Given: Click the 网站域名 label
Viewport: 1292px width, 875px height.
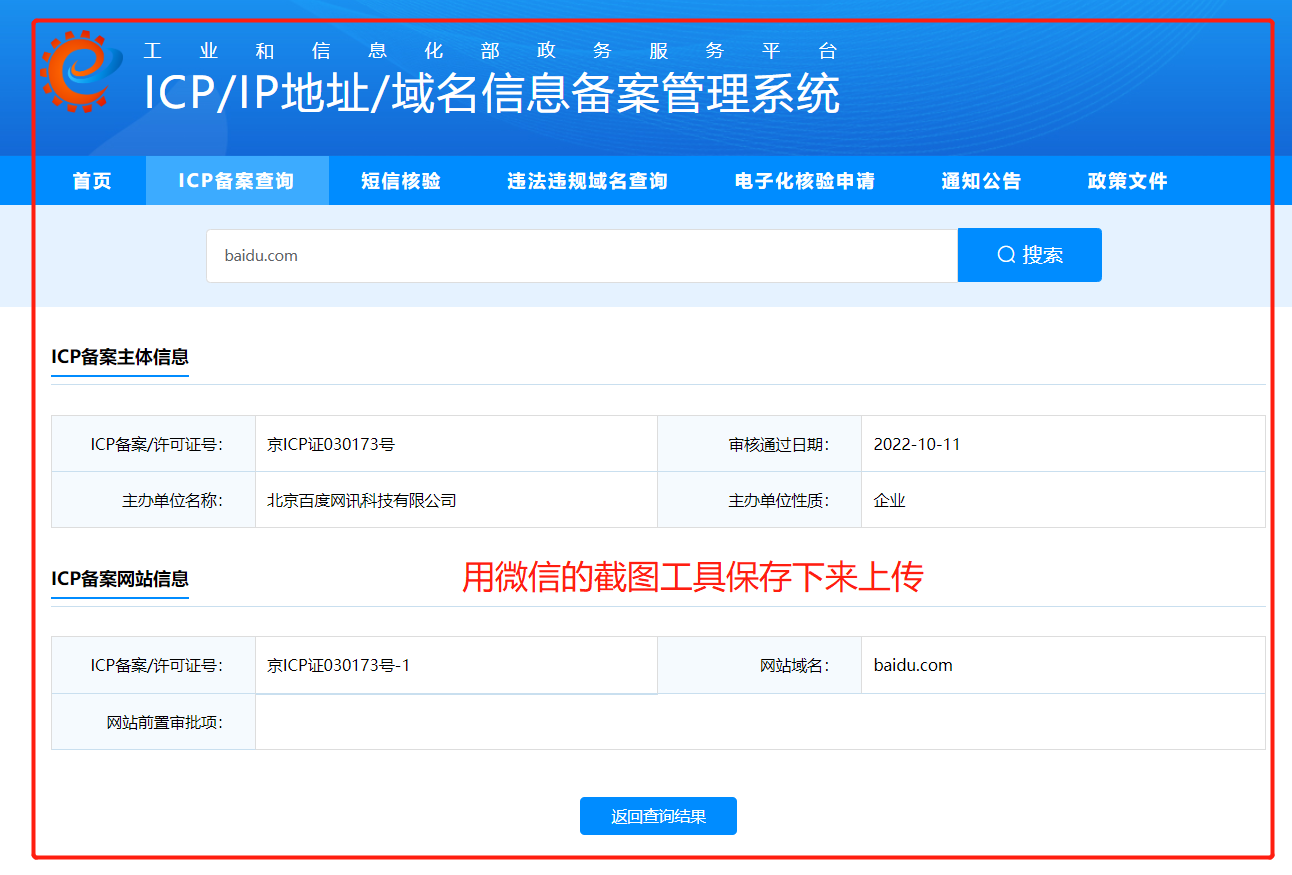Looking at the screenshot, I should pos(795,665).
